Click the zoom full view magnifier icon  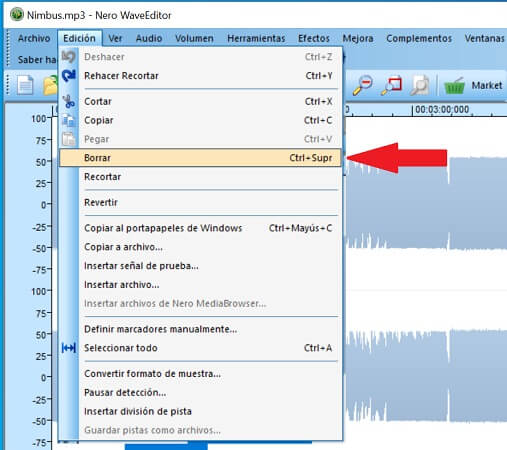420,85
